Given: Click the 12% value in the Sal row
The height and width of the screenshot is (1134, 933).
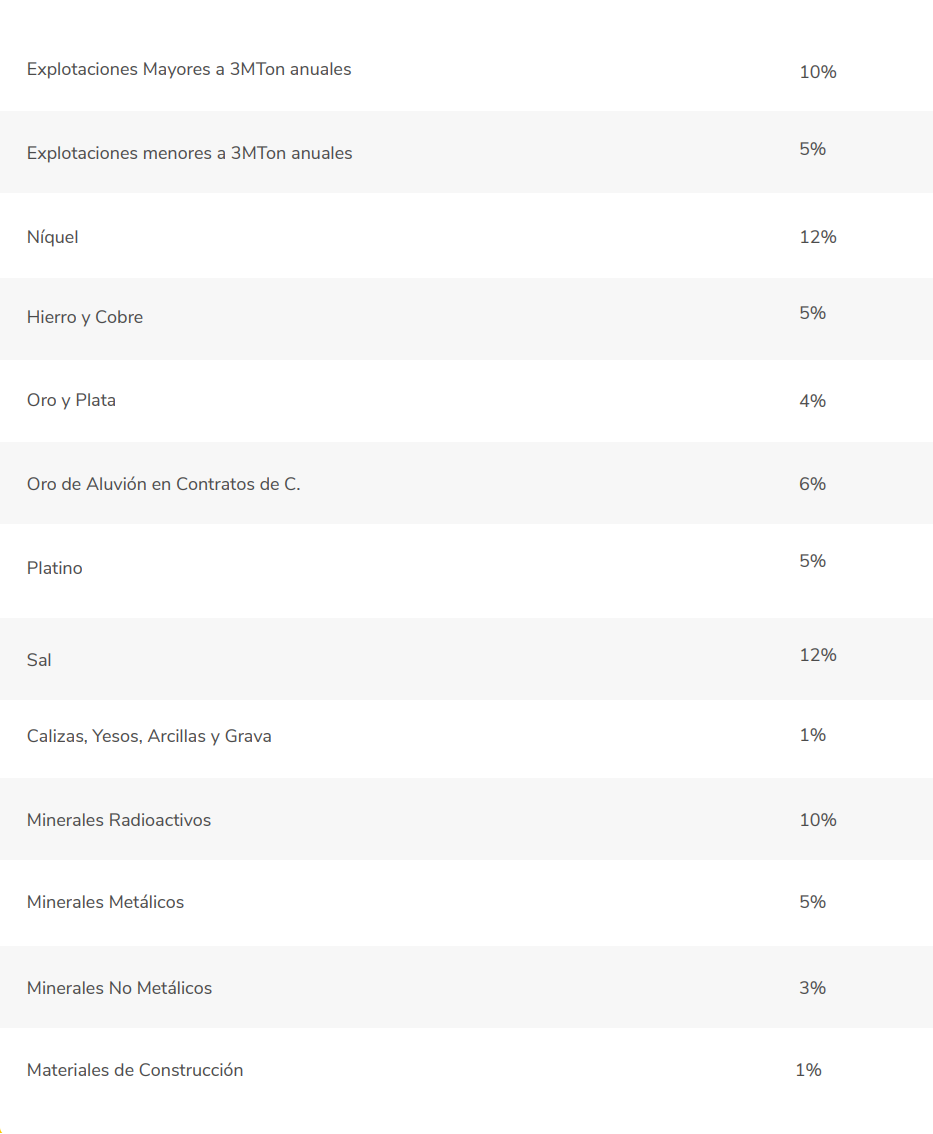Looking at the screenshot, I should tap(818, 655).
